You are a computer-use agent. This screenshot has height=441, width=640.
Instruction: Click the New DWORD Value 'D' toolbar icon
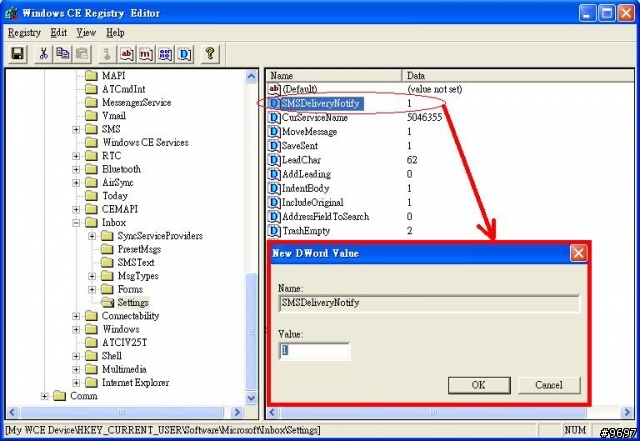(184, 53)
